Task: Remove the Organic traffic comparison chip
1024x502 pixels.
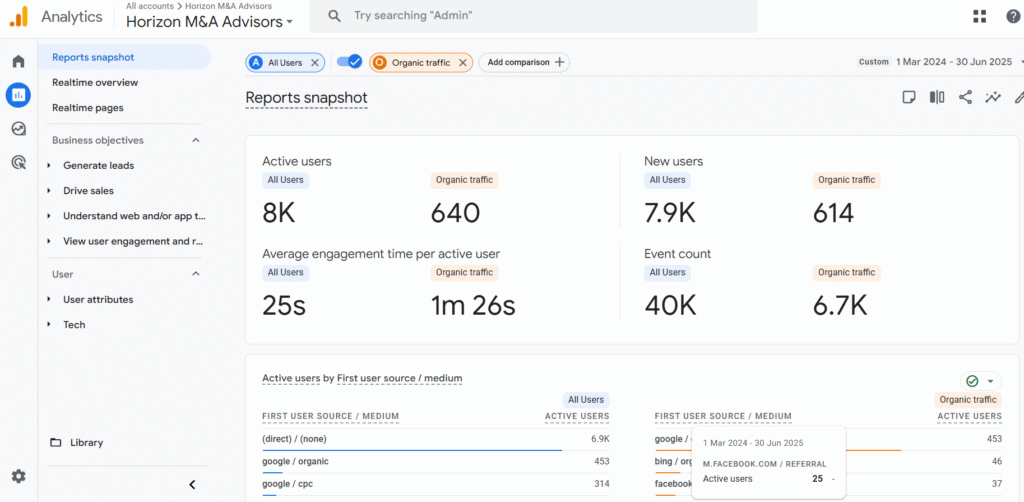Action: pos(463,62)
